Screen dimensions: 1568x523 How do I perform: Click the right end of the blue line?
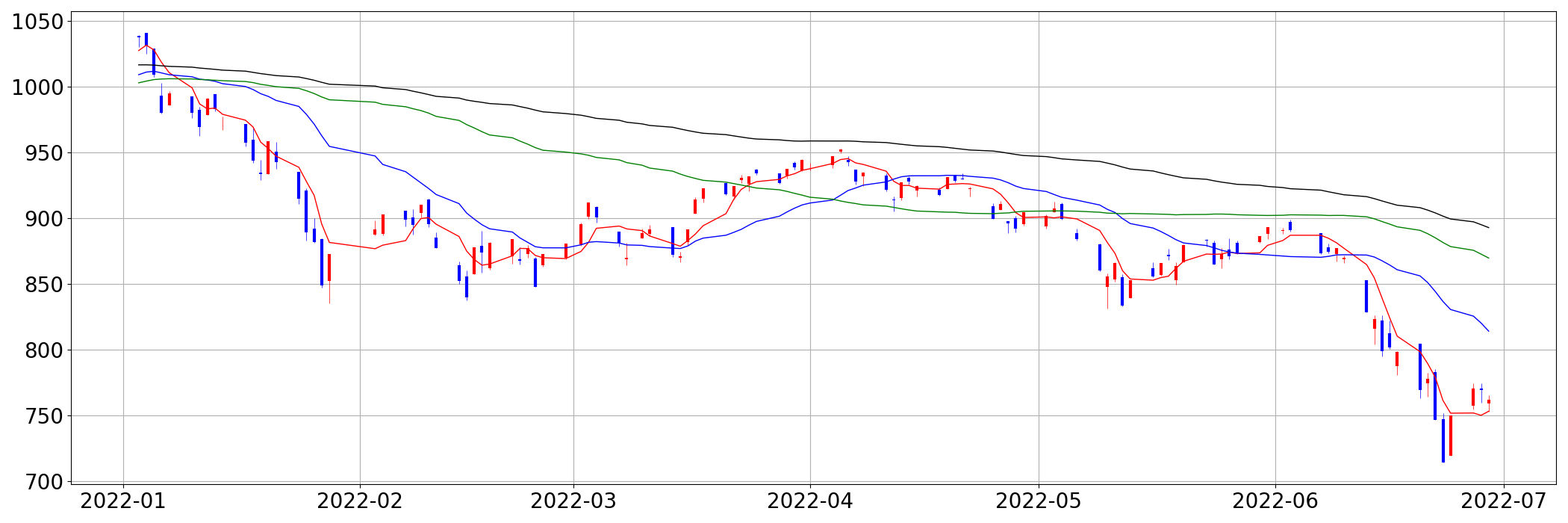pos(1489,331)
